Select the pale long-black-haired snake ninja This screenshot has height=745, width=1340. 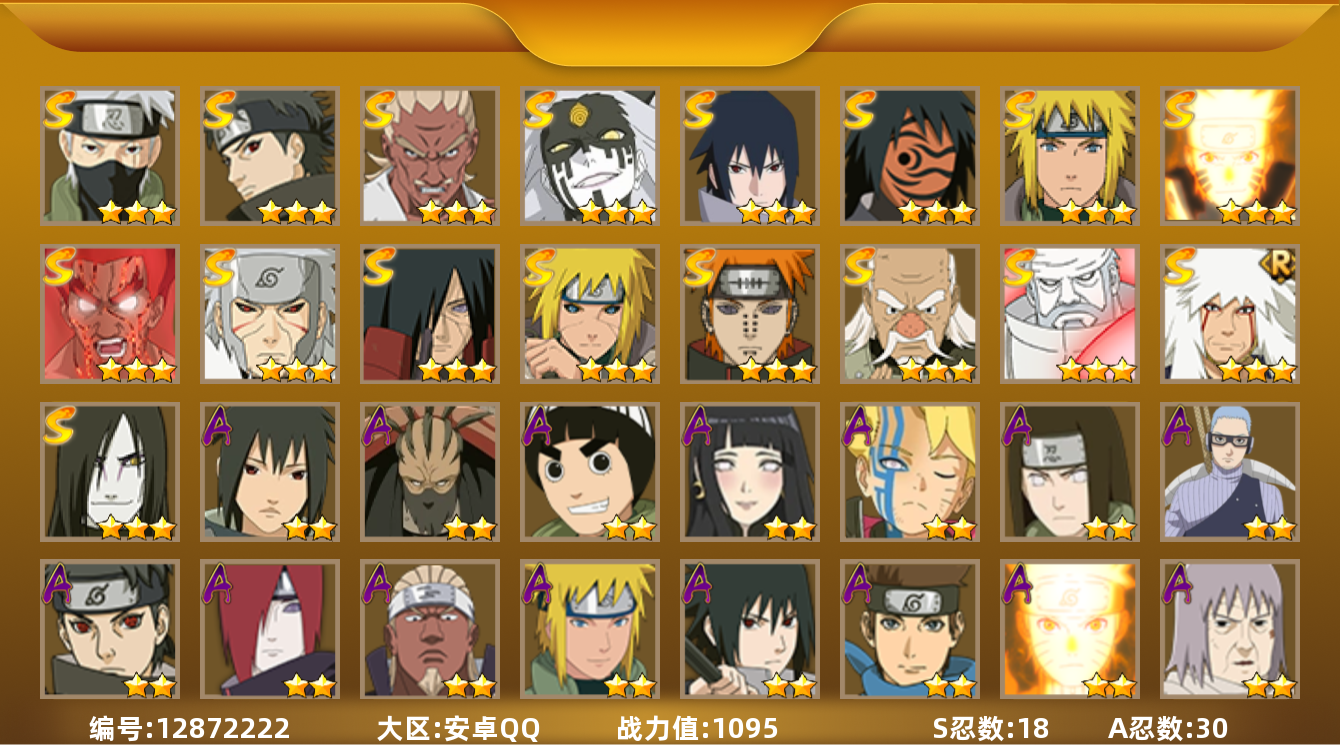(x=109, y=471)
